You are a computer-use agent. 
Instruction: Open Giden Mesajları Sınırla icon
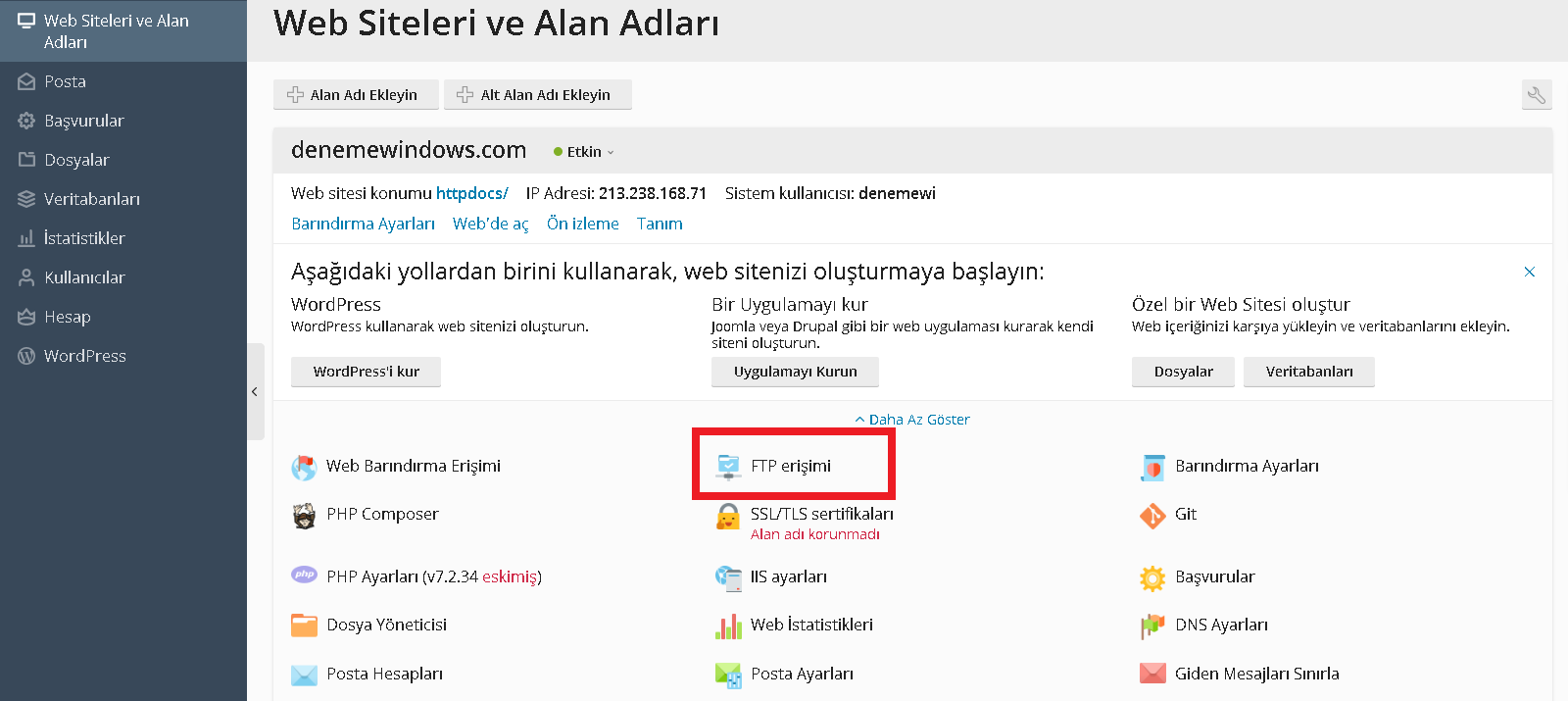click(x=1152, y=674)
